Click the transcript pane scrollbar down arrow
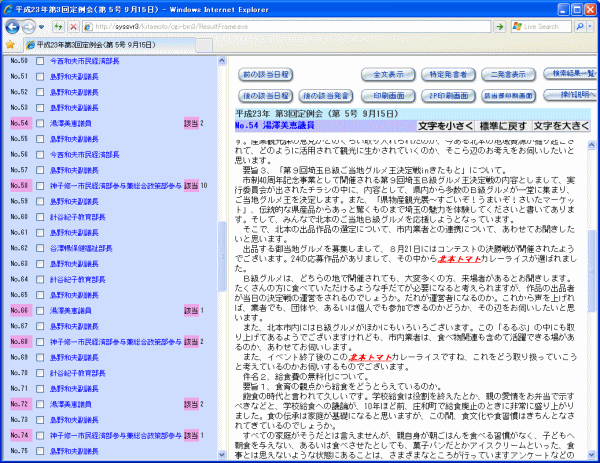Image resolution: width=600 pixels, height=463 pixels. (592, 455)
